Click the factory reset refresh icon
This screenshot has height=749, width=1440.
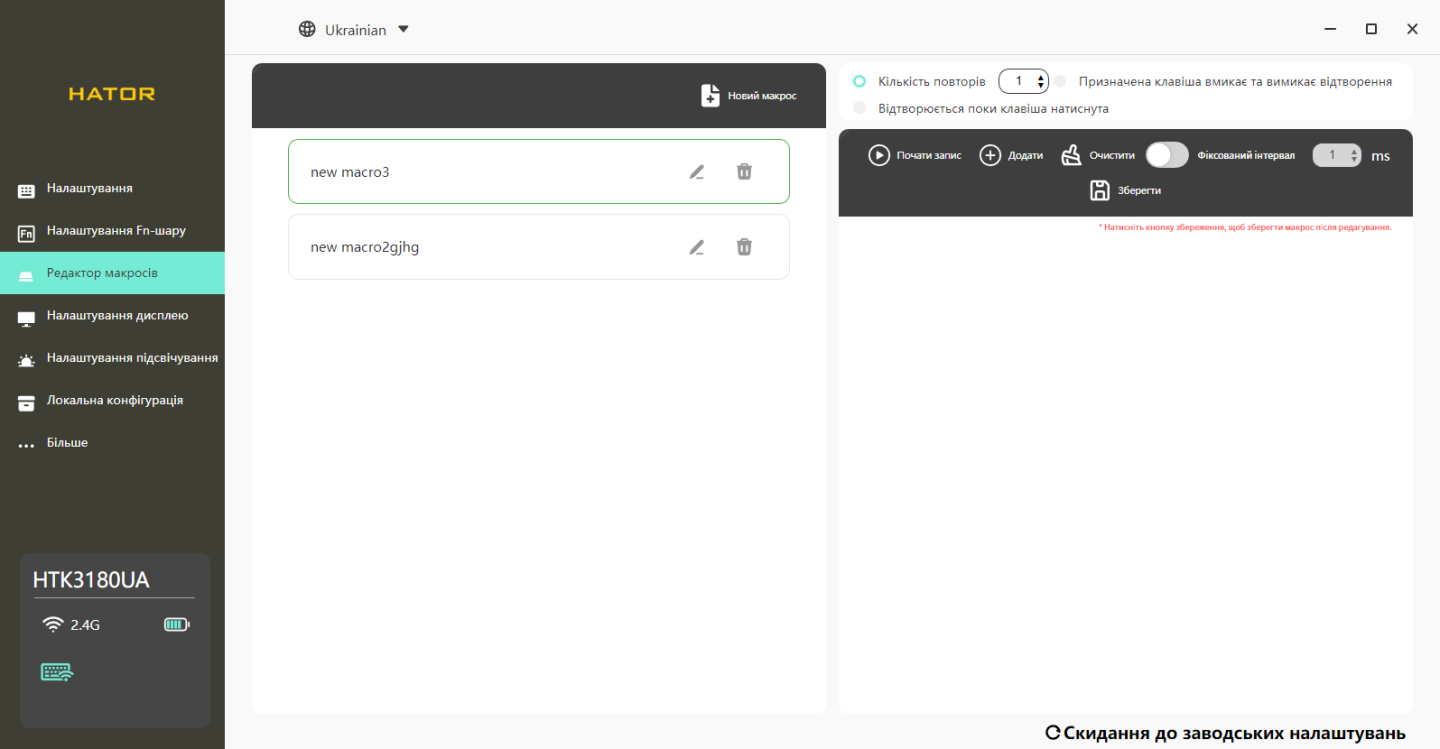pyautogui.click(x=1053, y=733)
